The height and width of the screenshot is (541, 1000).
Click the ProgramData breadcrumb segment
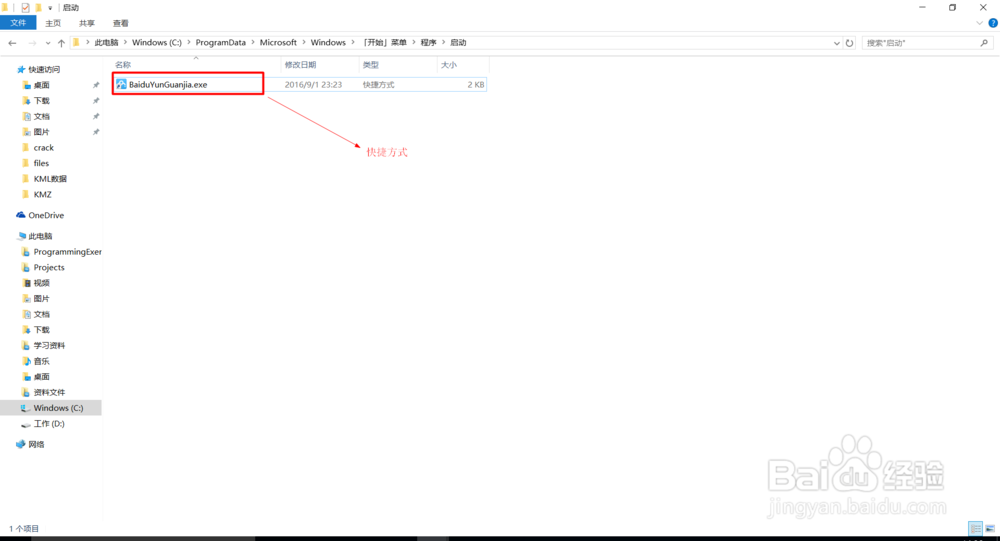(x=221, y=43)
